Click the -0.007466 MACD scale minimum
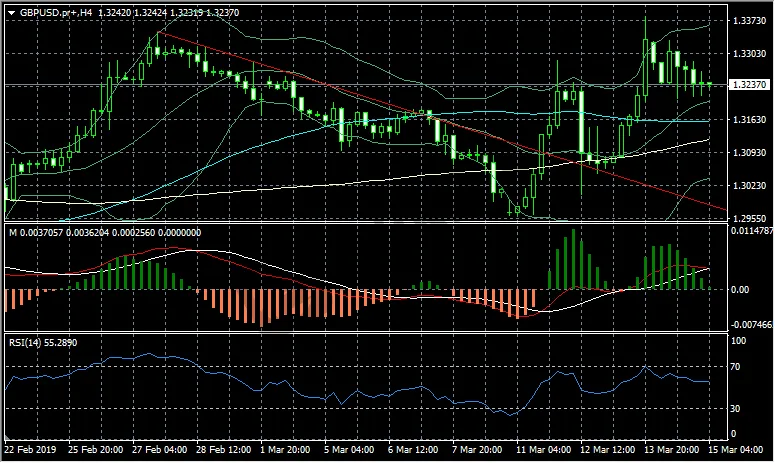Viewport: 775px width, 463px height. coord(751,325)
